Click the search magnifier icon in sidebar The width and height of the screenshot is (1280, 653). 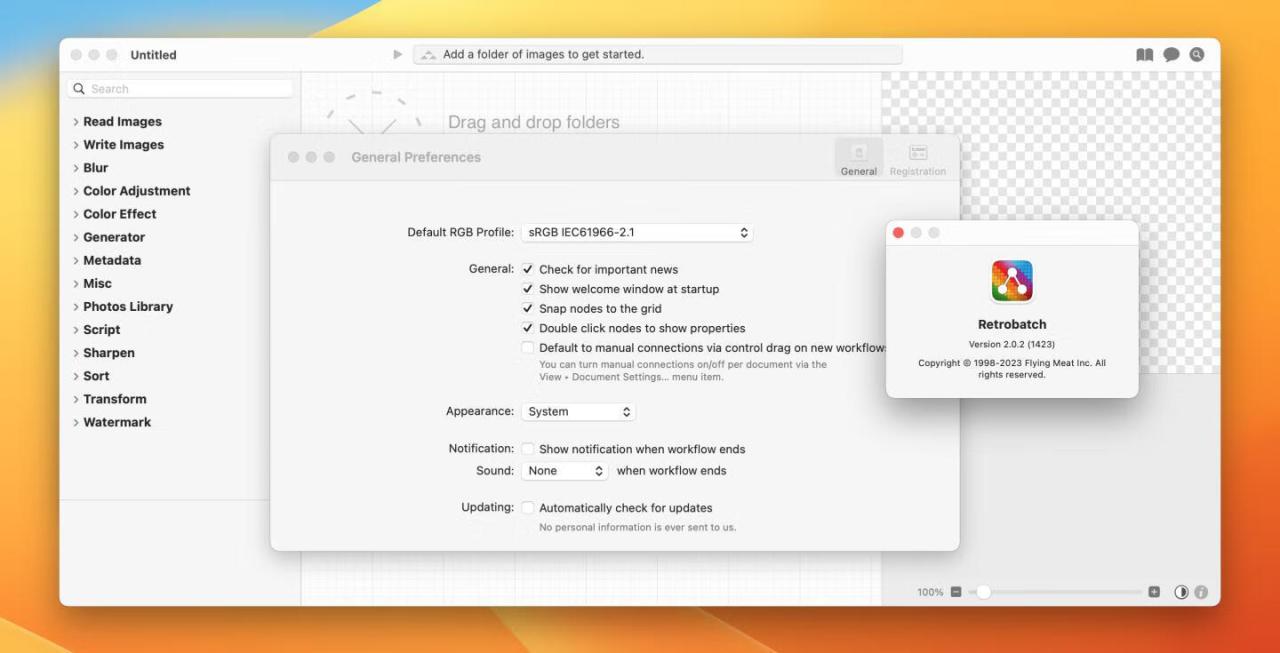[79, 89]
